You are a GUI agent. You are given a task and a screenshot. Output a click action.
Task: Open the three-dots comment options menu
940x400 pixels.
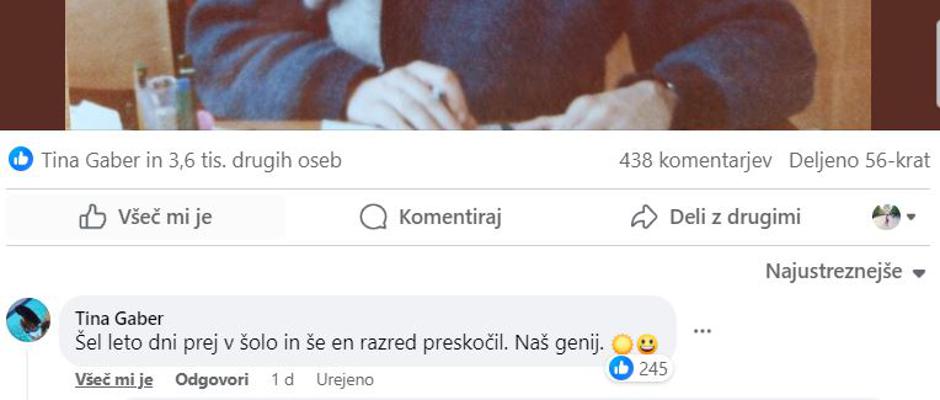click(x=702, y=331)
